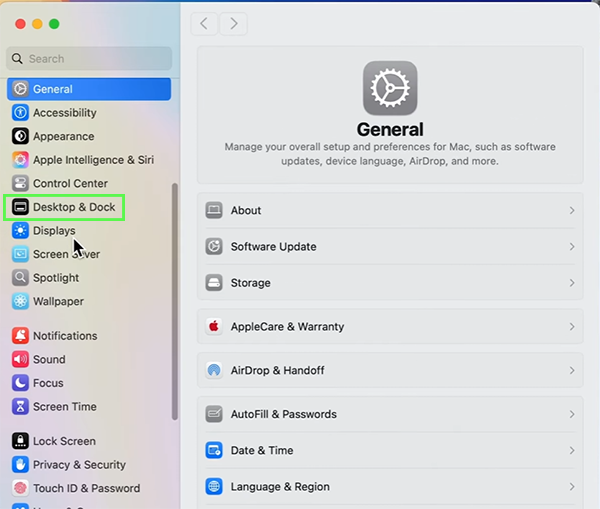Click the Appearance sidebar icon
Screen dimensions: 600x509
(20, 136)
